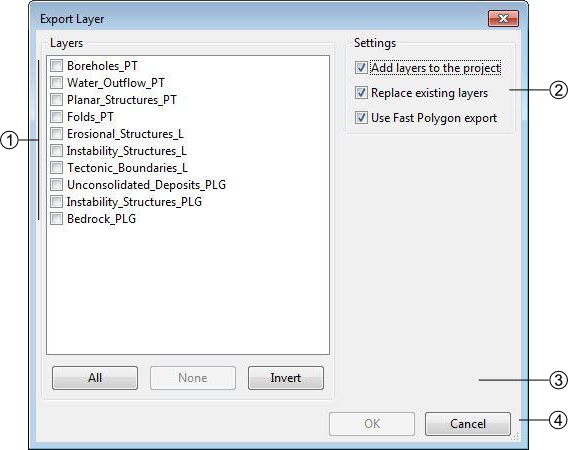The height and width of the screenshot is (450, 568).
Task: Click the Invert selection button
Action: [286, 378]
